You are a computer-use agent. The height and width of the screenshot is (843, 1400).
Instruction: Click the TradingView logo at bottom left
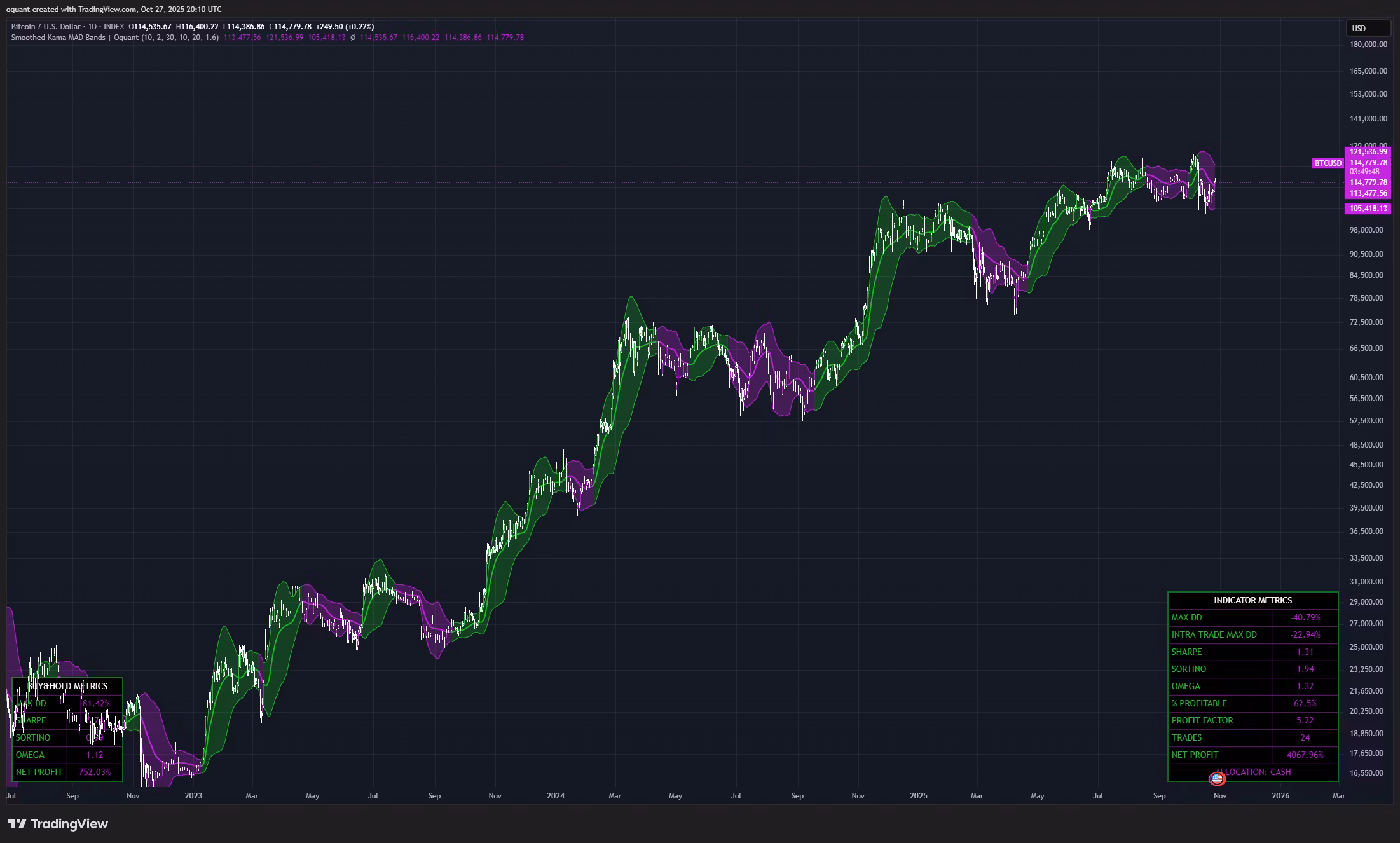point(58,824)
